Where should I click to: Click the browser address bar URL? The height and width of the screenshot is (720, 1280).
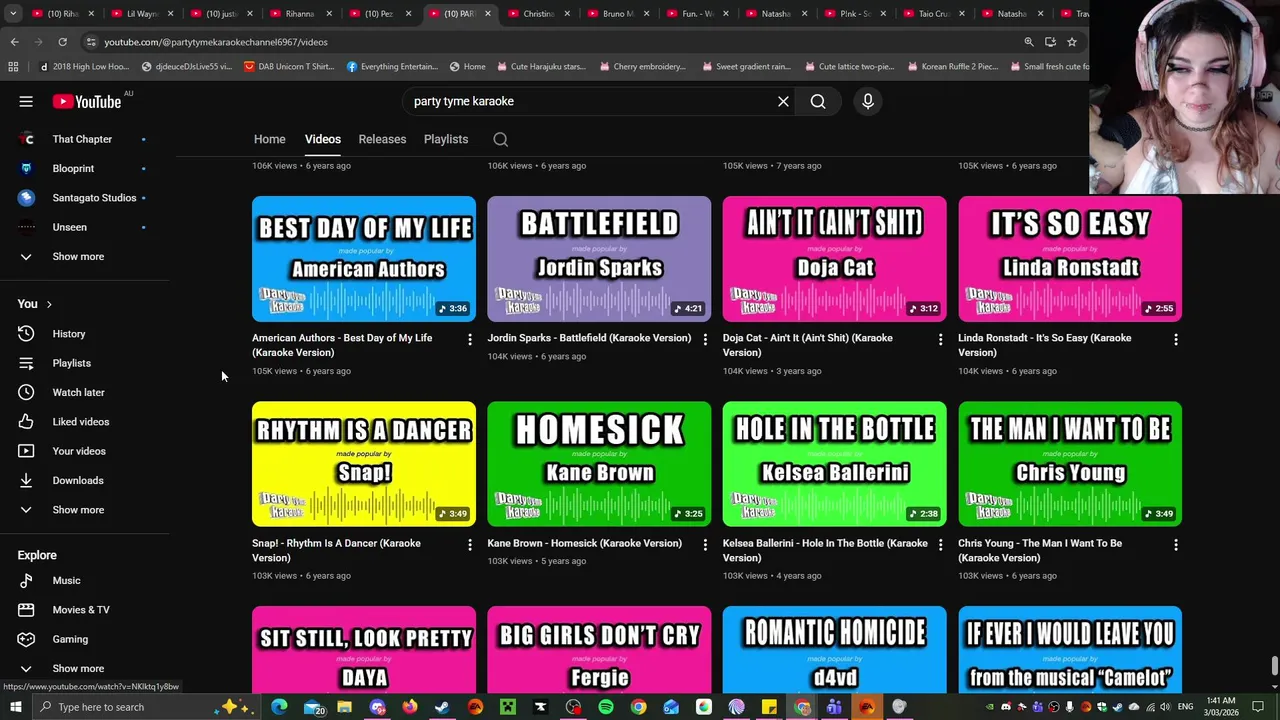tap(215, 42)
